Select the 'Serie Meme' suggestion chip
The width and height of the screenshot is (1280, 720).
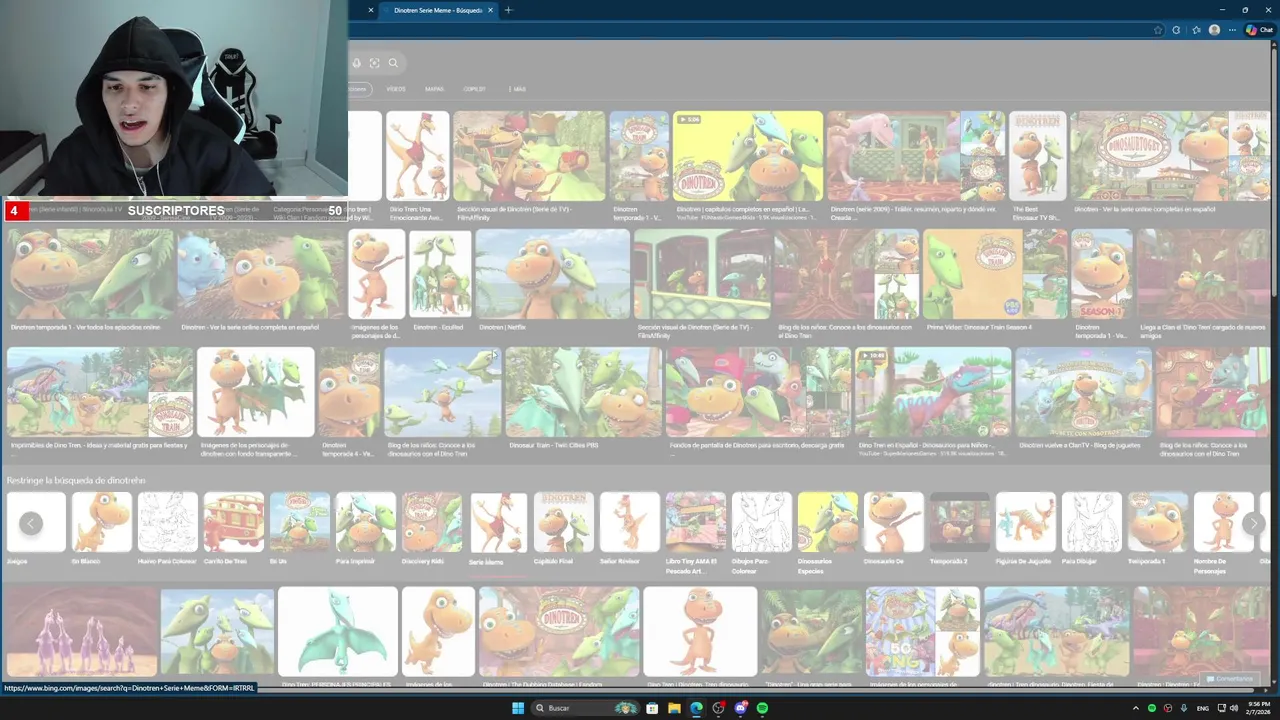498,528
